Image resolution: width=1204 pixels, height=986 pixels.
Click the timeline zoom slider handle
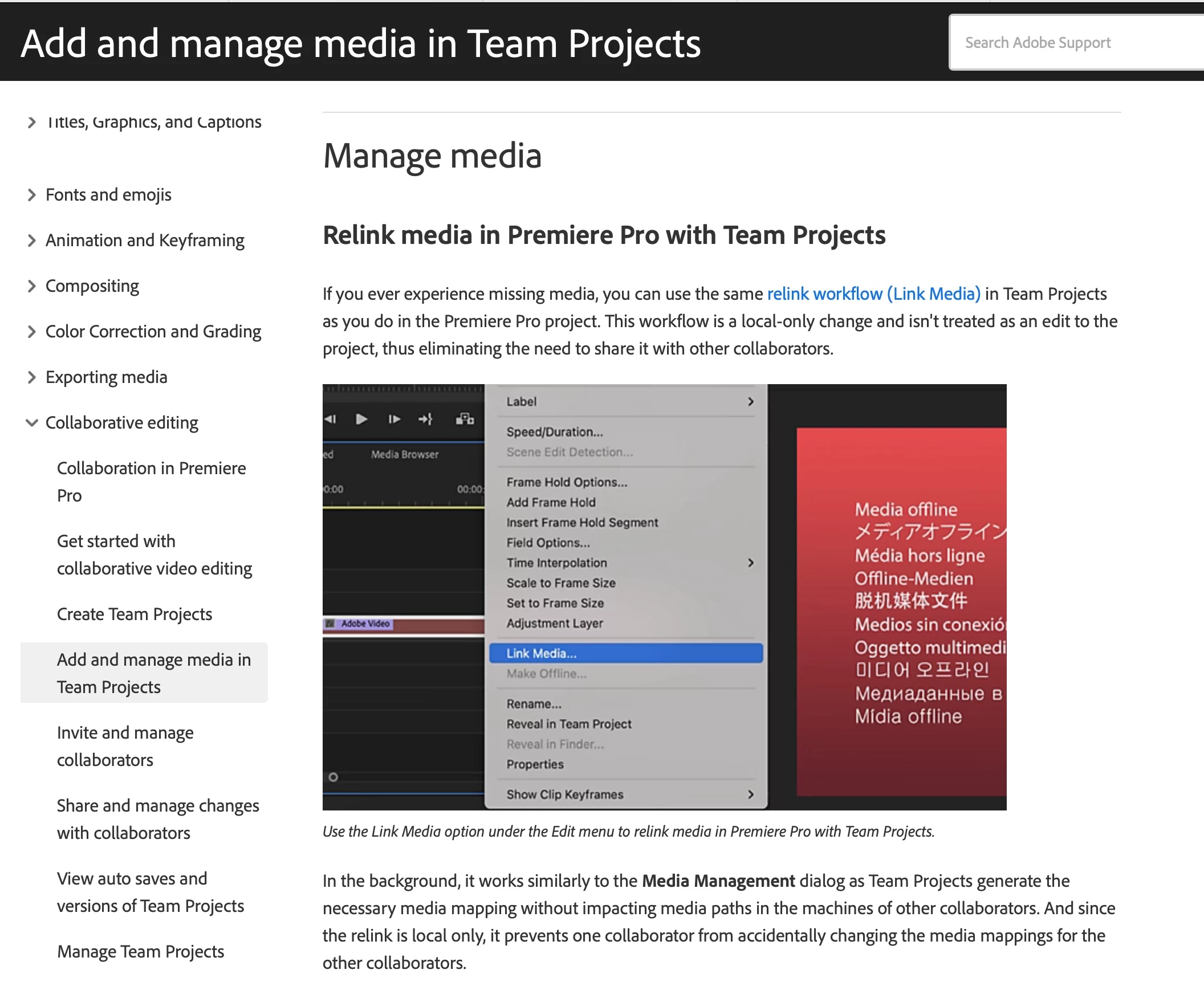pyautogui.click(x=333, y=777)
